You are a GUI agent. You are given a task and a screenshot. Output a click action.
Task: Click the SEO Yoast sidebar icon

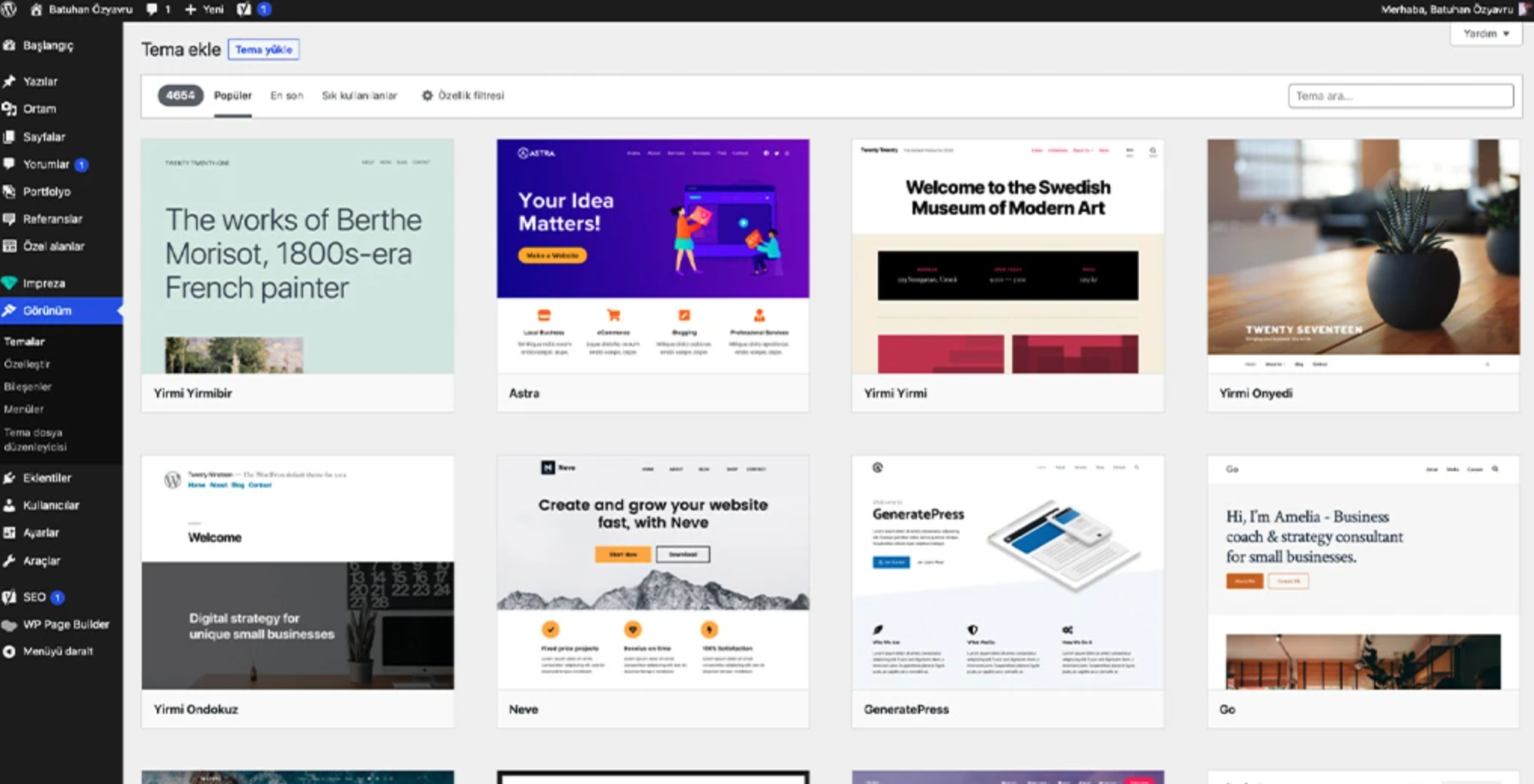(x=9, y=597)
